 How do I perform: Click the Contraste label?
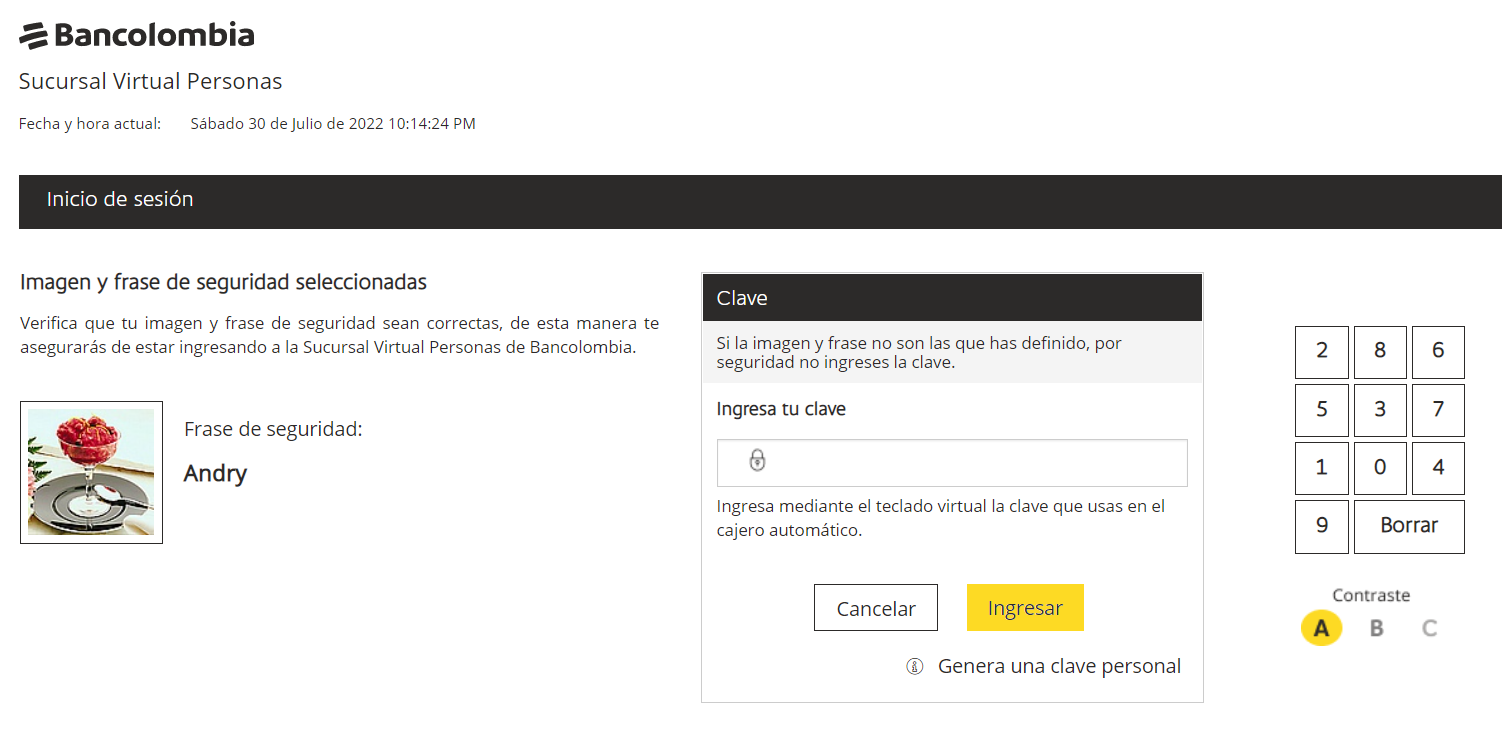coord(1371,595)
